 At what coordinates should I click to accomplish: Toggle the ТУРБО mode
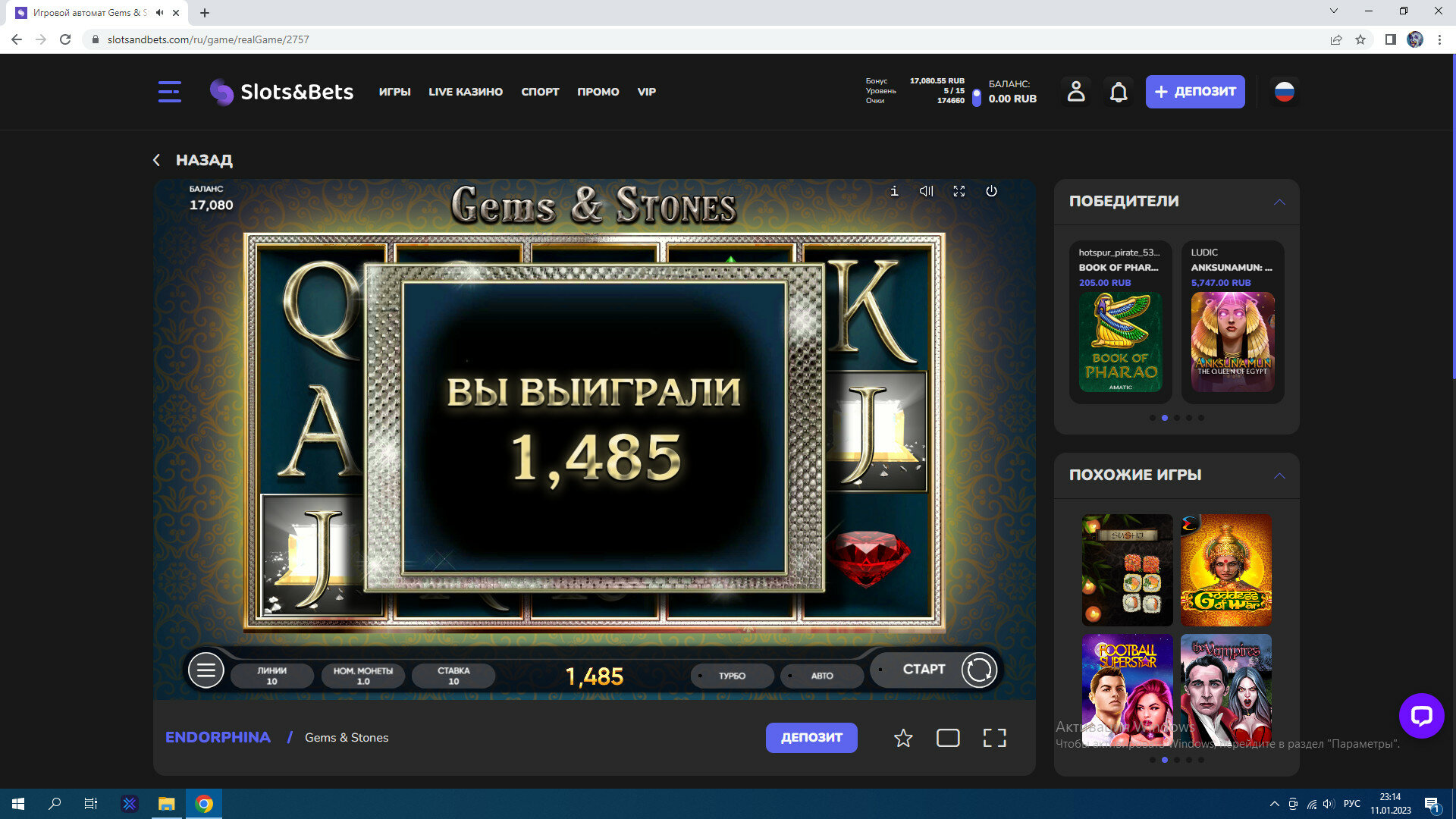pos(732,676)
